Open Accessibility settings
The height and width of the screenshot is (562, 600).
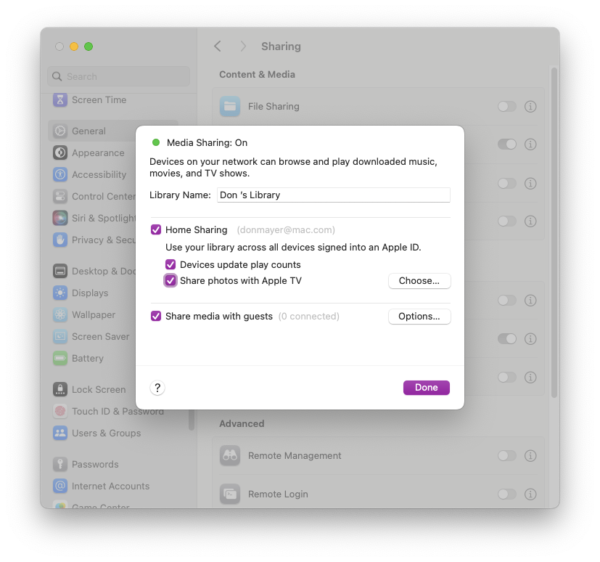tap(90, 174)
